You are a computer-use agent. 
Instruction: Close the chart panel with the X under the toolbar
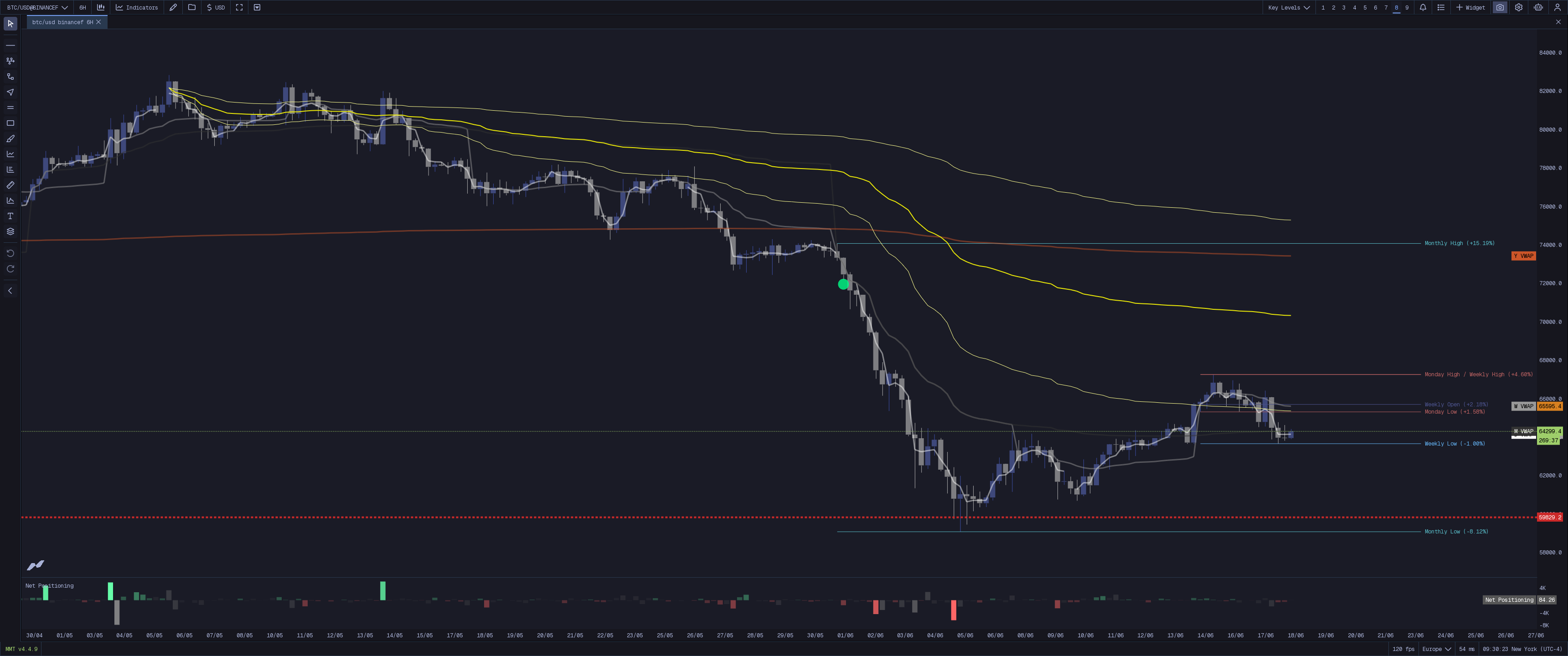click(x=1558, y=22)
